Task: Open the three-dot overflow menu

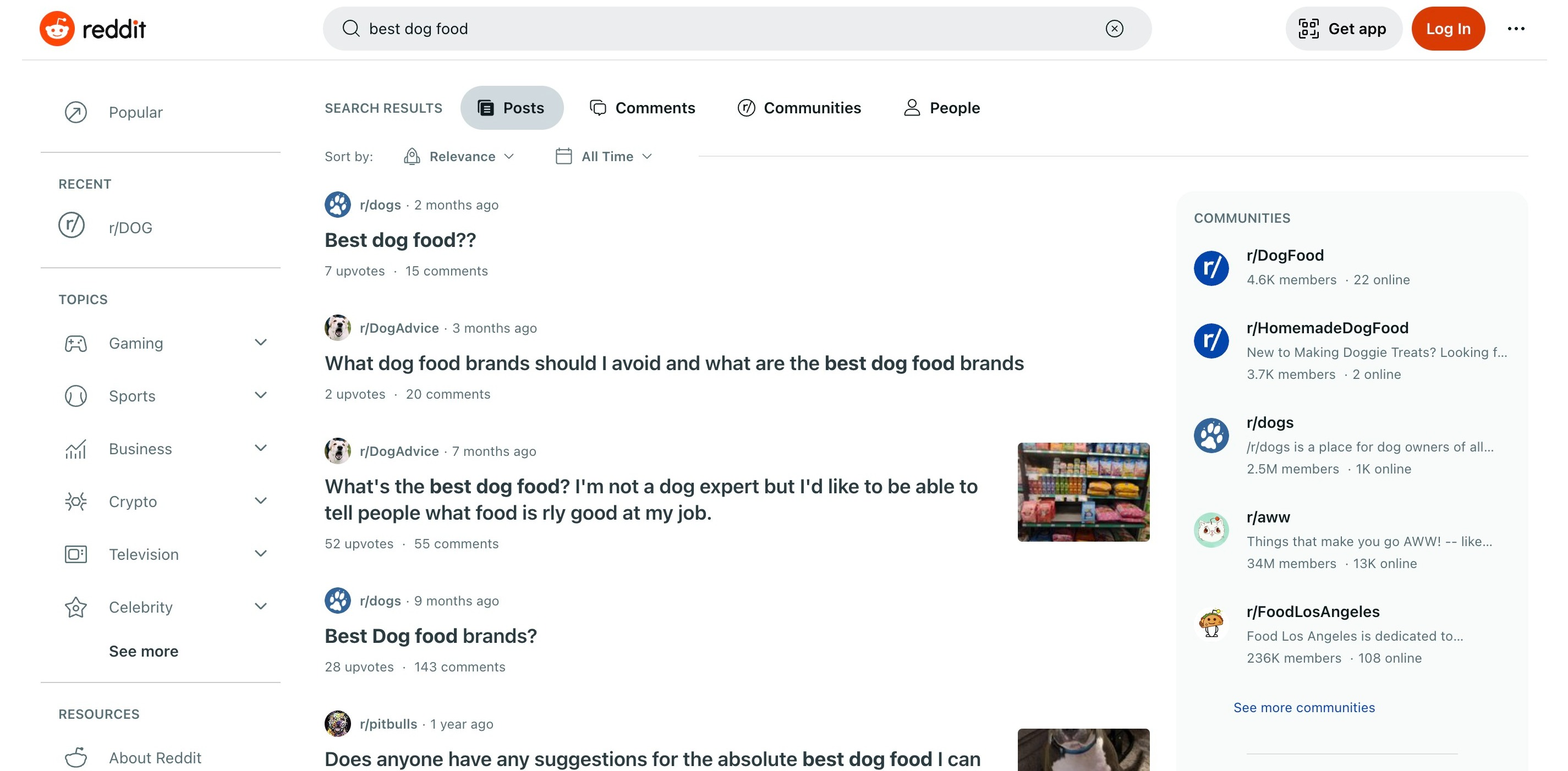Action: (x=1516, y=29)
